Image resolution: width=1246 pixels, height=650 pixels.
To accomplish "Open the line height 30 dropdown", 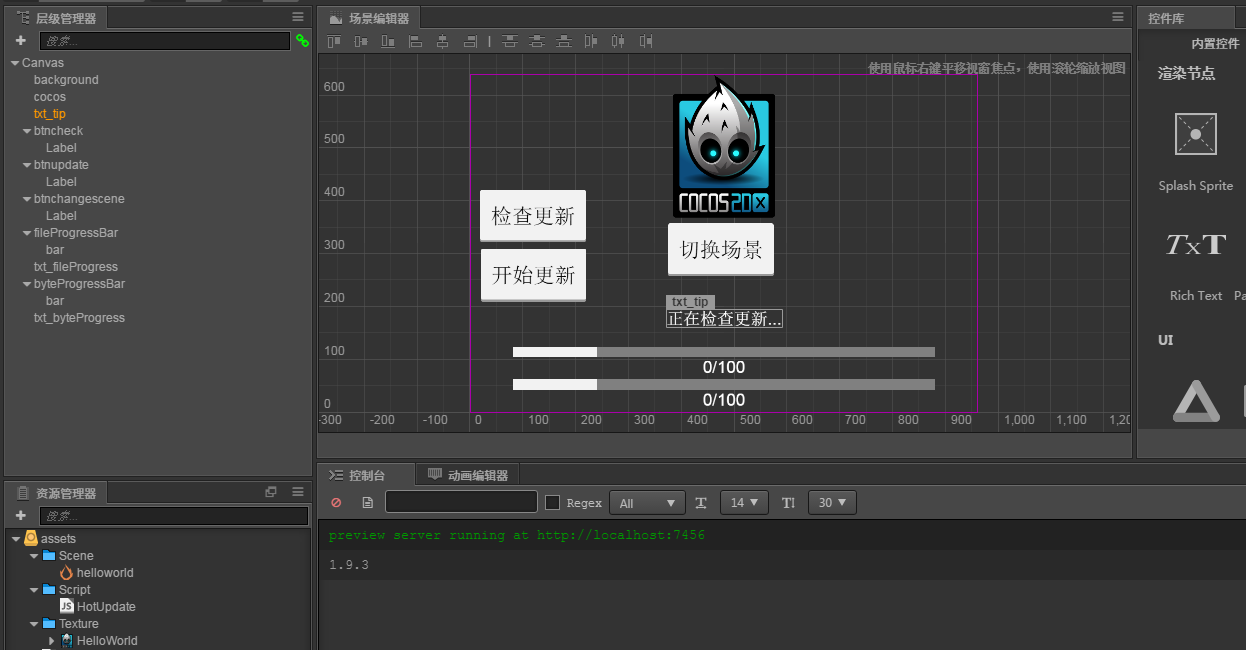I will 833,503.
